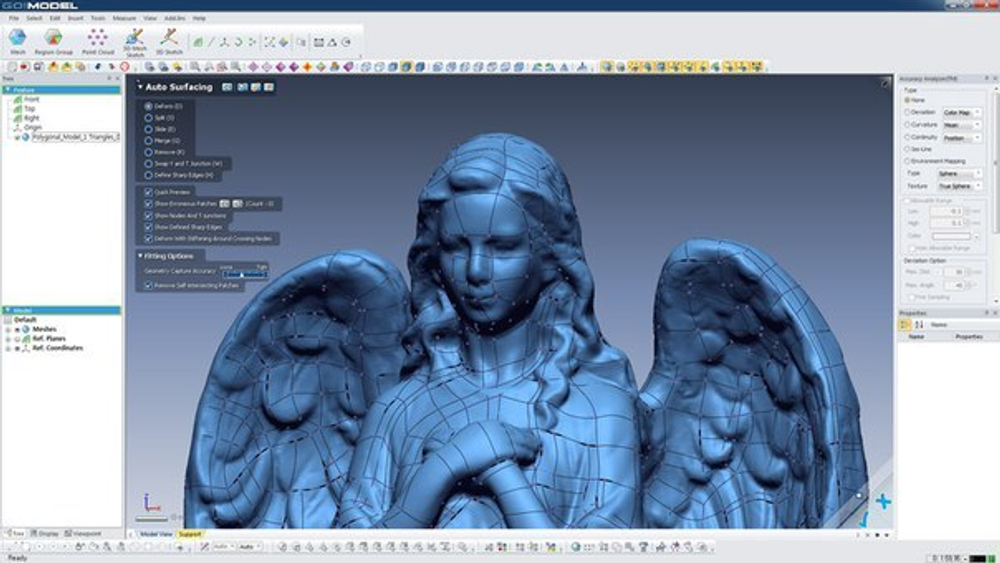Click the ref vector line icon
Image resolution: width=1000 pixels, height=563 pixels.
211,42
